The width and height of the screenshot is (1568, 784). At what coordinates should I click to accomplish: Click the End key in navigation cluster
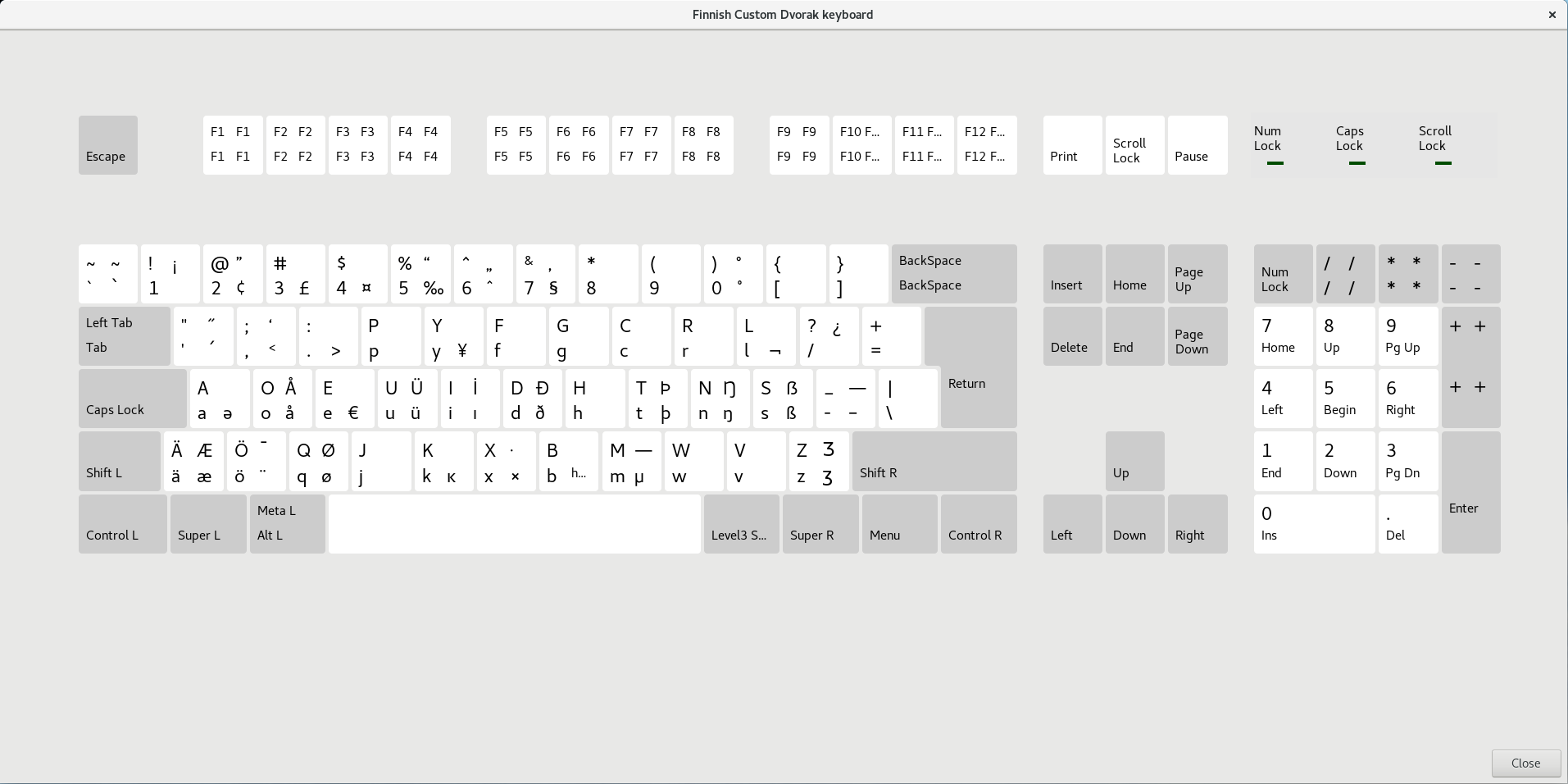(1135, 336)
